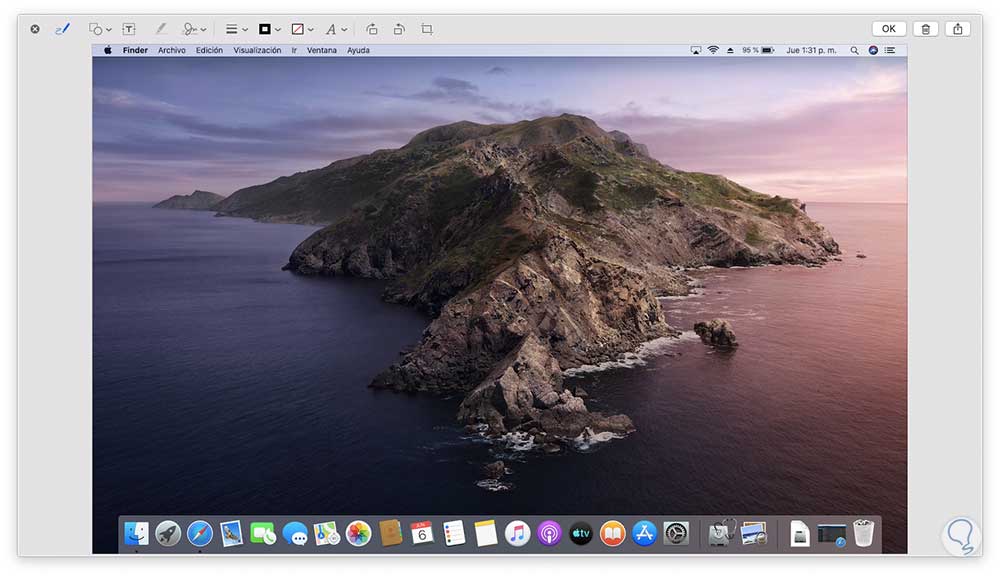The width and height of the screenshot is (1000, 577).
Task: Close the markup window with the X
Action: pos(35,29)
